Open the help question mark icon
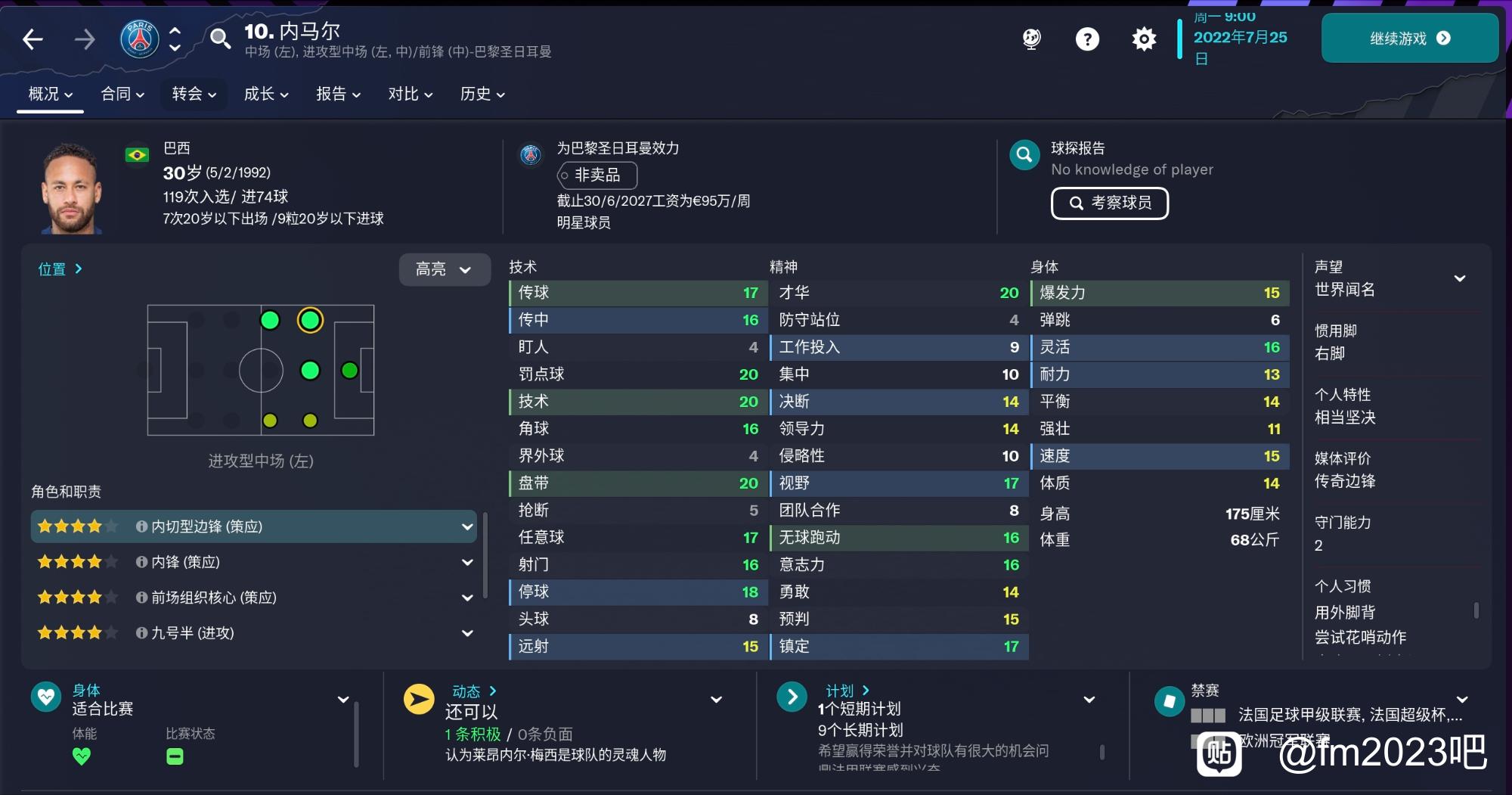Screen dimensions: 1512x795 click(x=1087, y=39)
